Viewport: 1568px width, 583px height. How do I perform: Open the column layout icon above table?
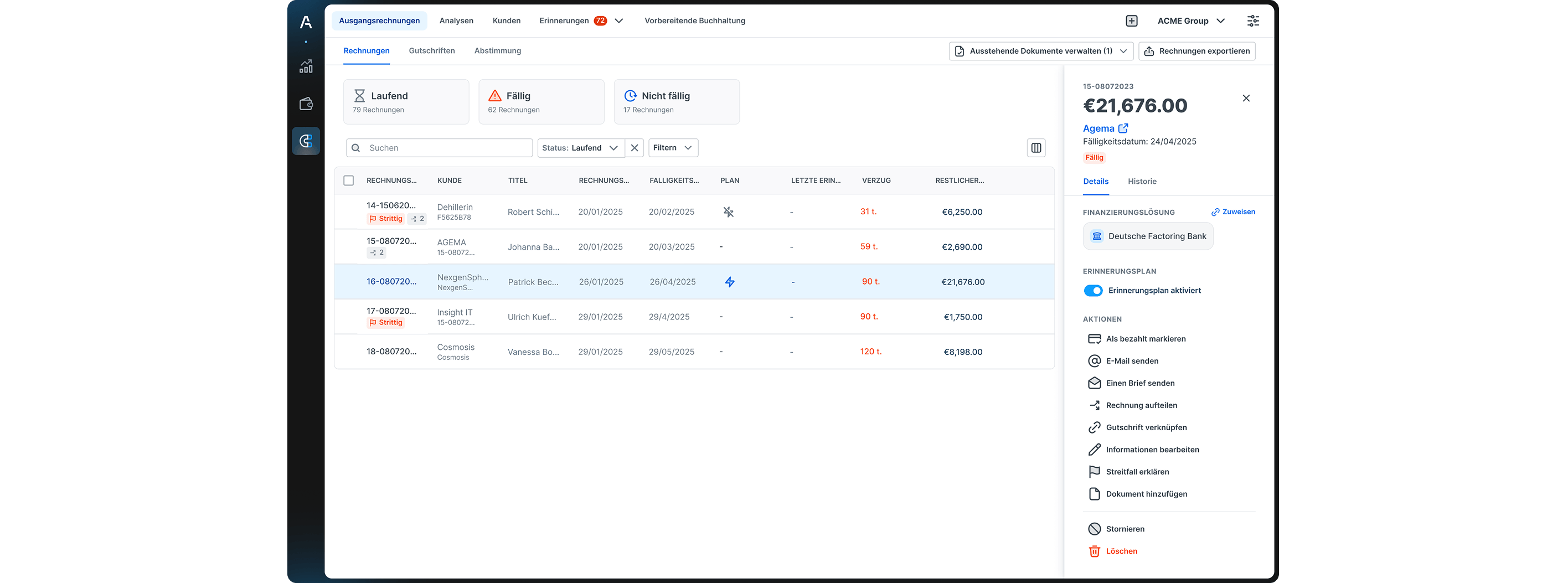[1036, 148]
